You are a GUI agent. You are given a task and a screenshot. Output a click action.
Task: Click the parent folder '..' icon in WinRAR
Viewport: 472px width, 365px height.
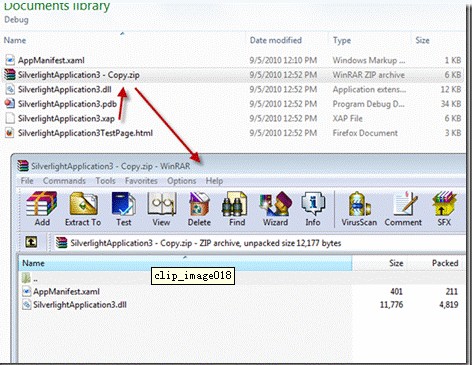[x=26, y=278]
